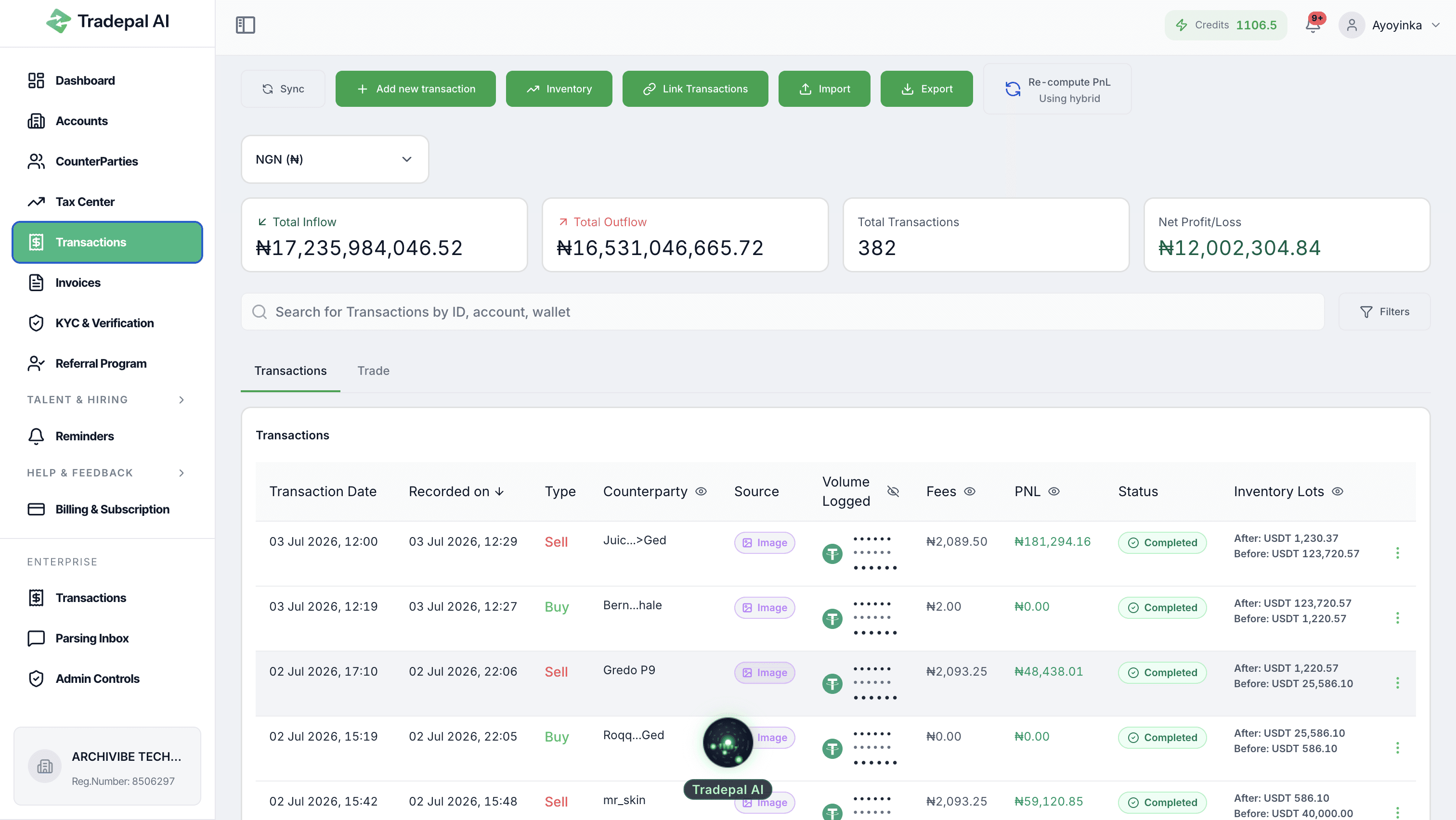Toggle Counterparty column visibility eye
Image resolution: width=1456 pixels, height=820 pixels.
(x=701, y=491)
